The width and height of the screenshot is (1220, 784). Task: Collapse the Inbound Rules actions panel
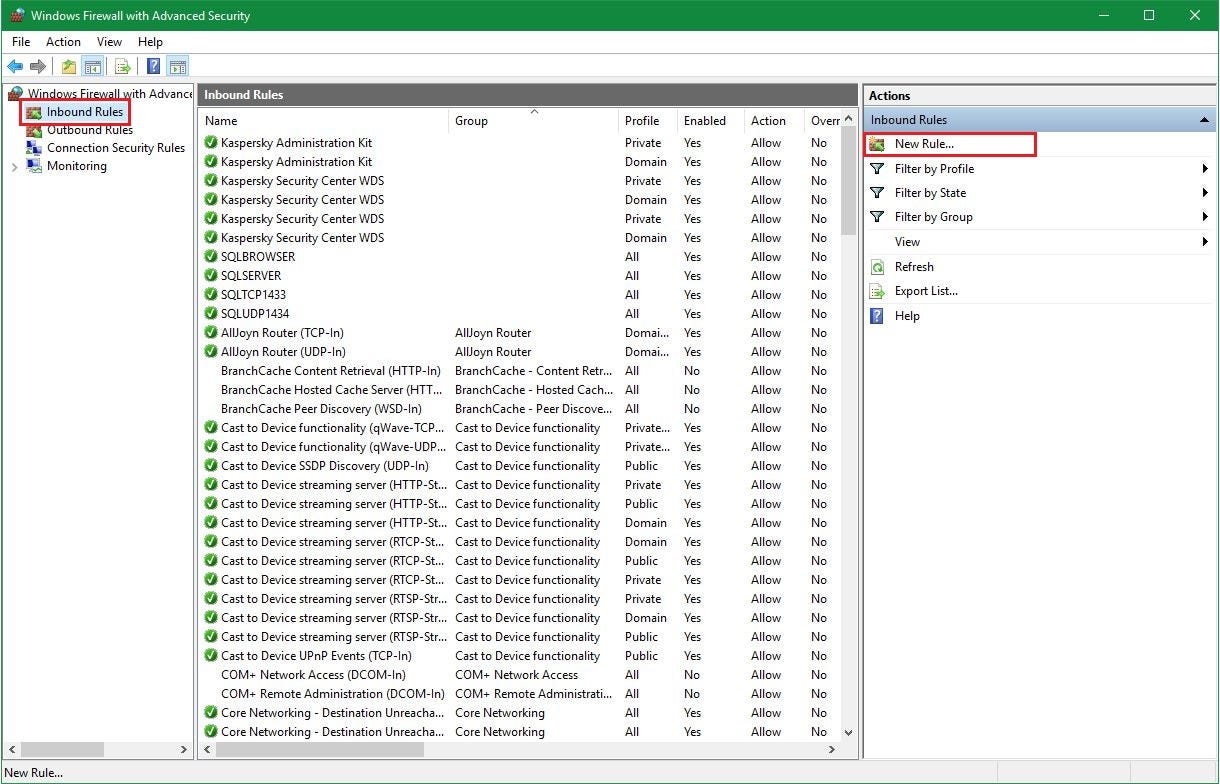pos(1204,119)
